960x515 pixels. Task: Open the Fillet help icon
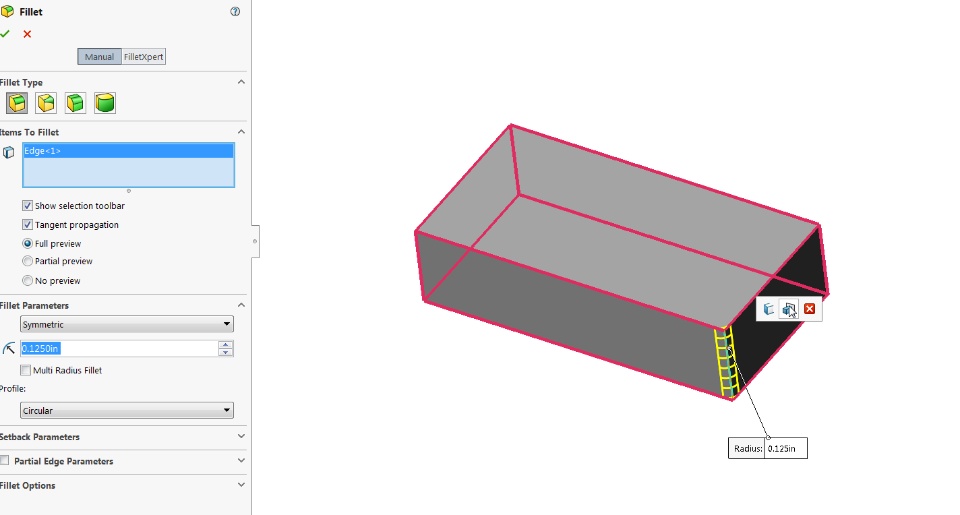[235, 12]
